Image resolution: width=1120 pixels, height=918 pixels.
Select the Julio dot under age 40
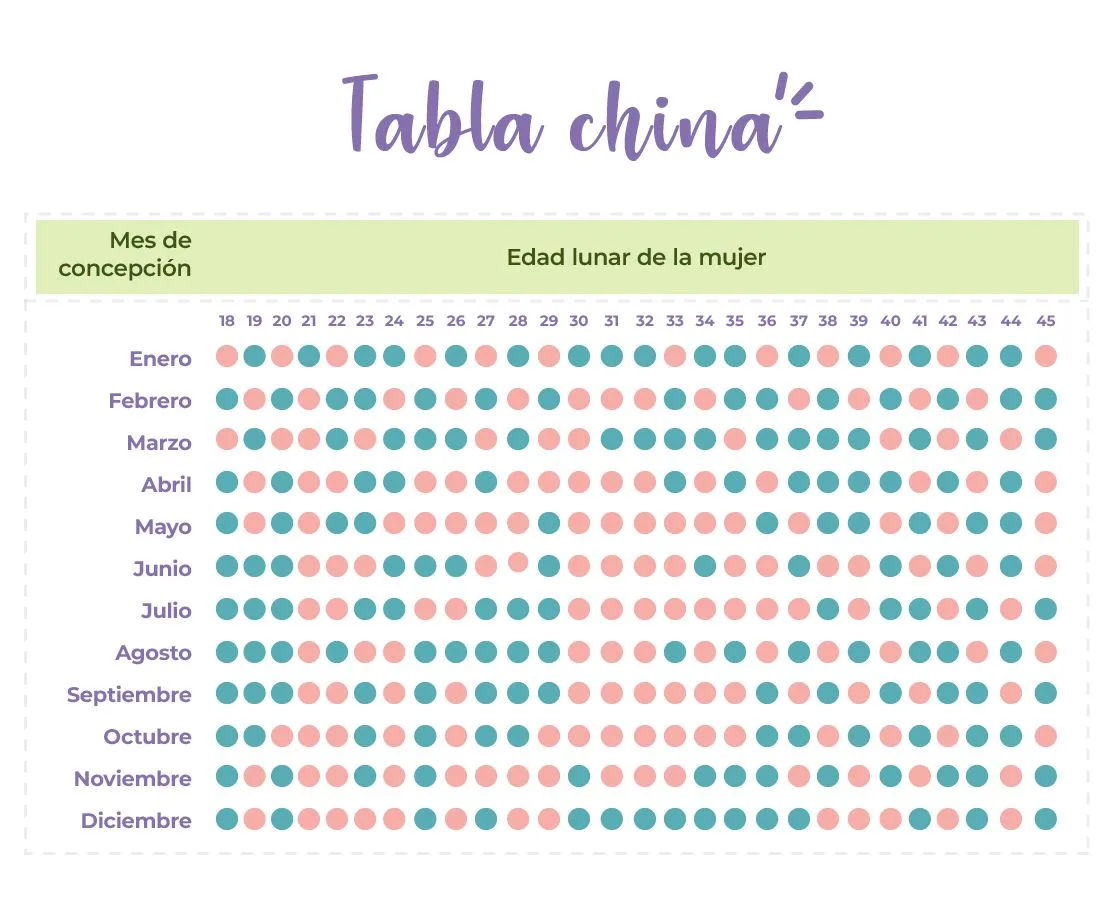890,609
